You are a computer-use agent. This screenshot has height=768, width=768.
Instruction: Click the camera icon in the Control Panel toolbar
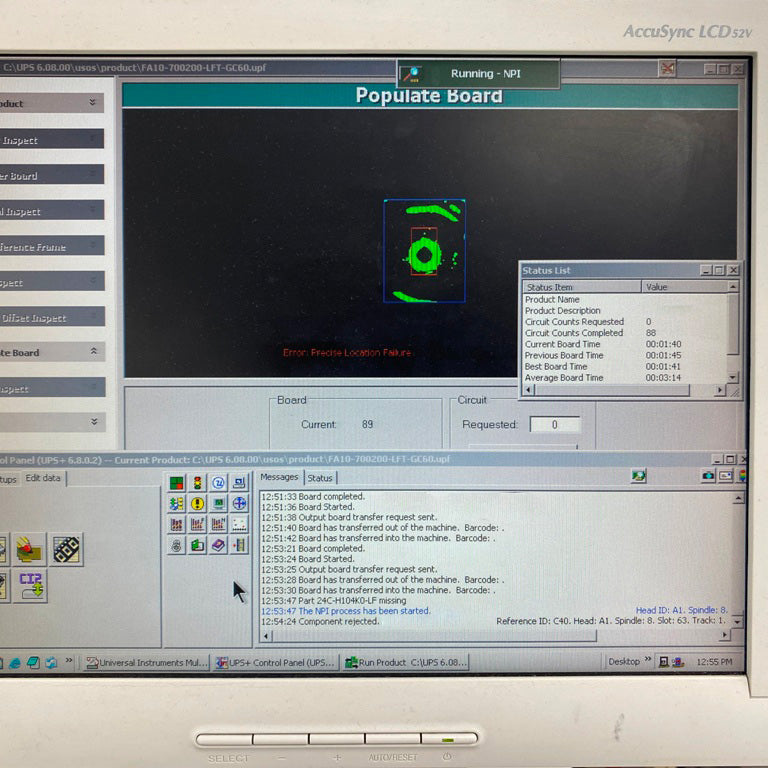(x=708, y=476)
